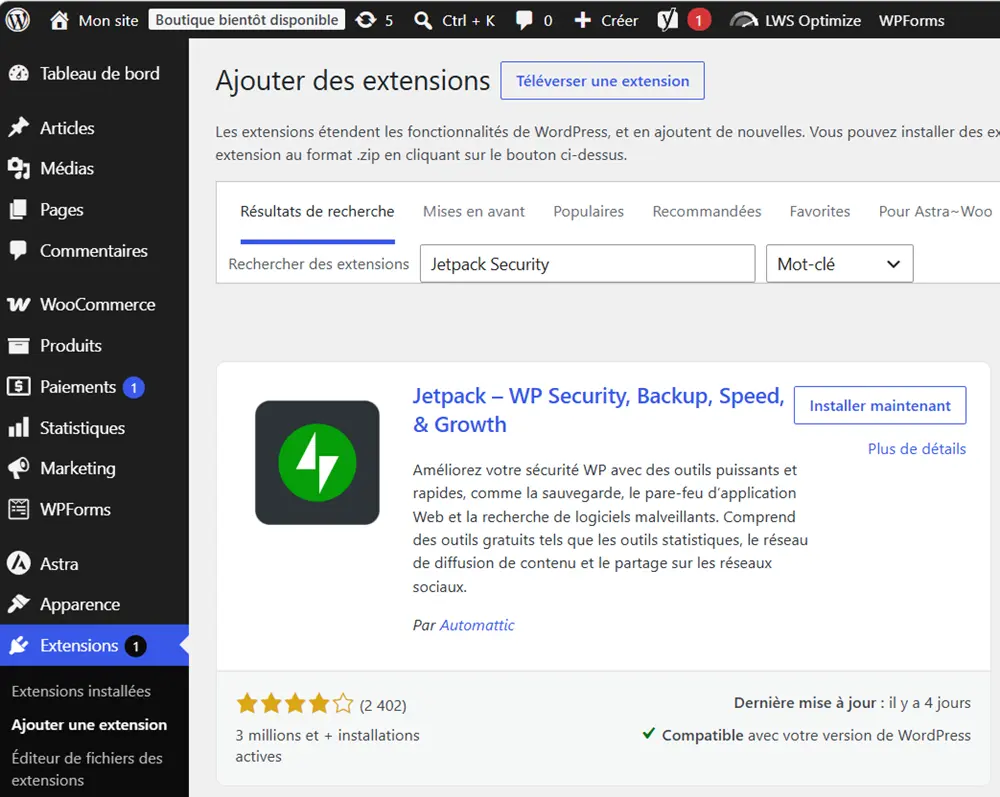Viewport: 1000px width, 797px height.
Task: Open the Favorites tab
Action: (820, 212)
